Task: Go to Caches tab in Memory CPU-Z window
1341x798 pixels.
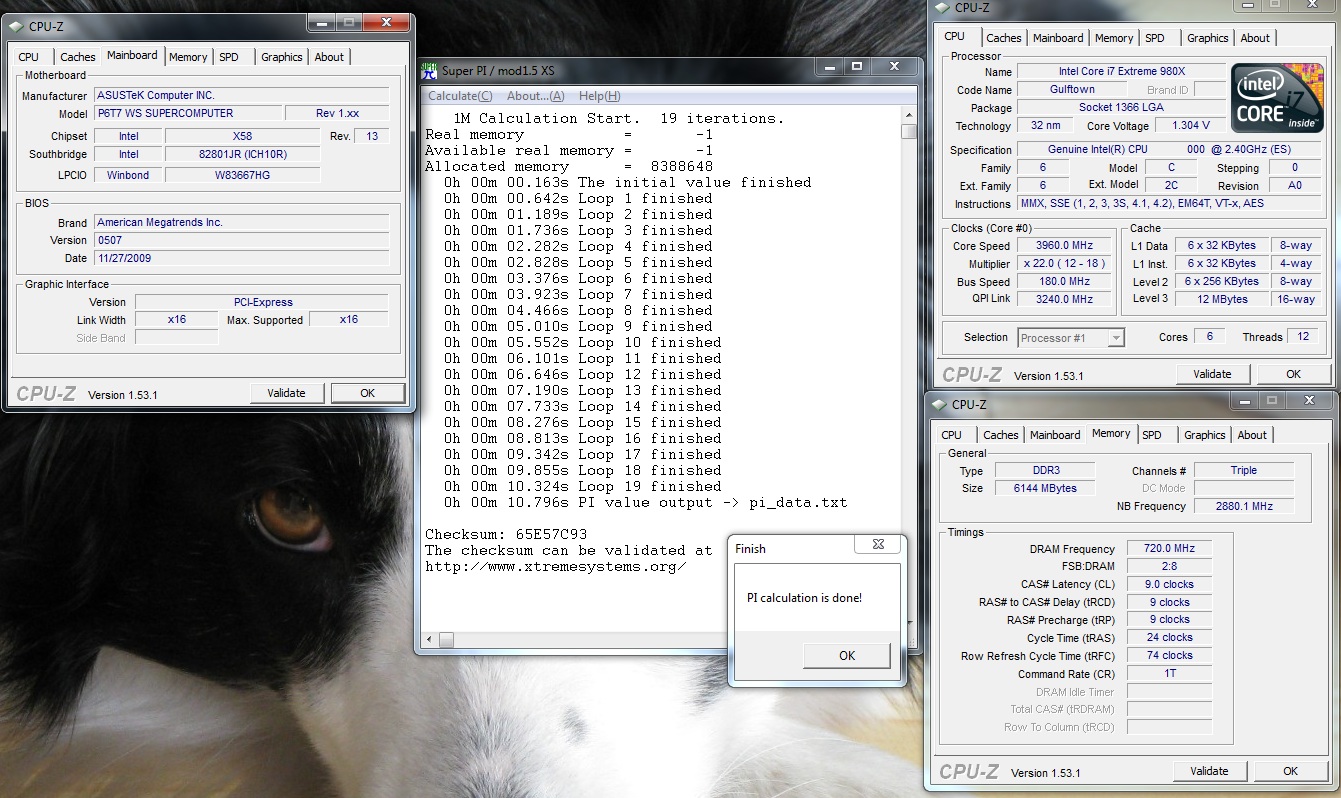Action: click(x=1001, y=435)
